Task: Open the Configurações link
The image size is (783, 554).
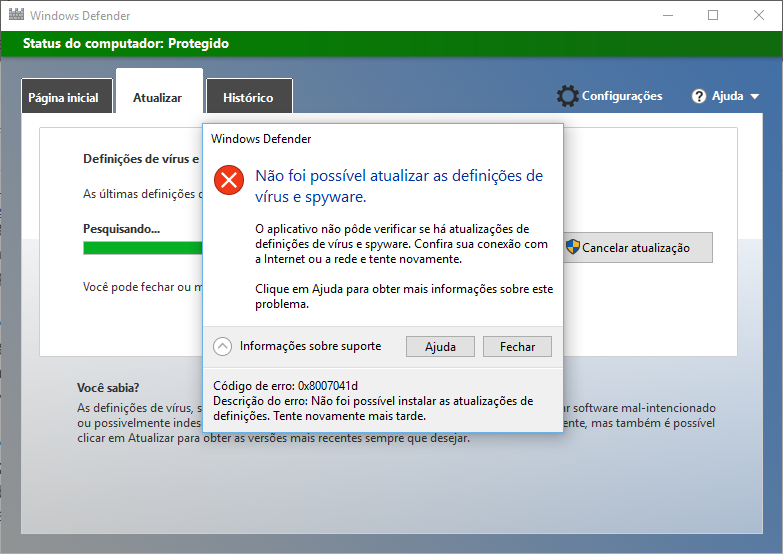Action: tap(622, 96)
